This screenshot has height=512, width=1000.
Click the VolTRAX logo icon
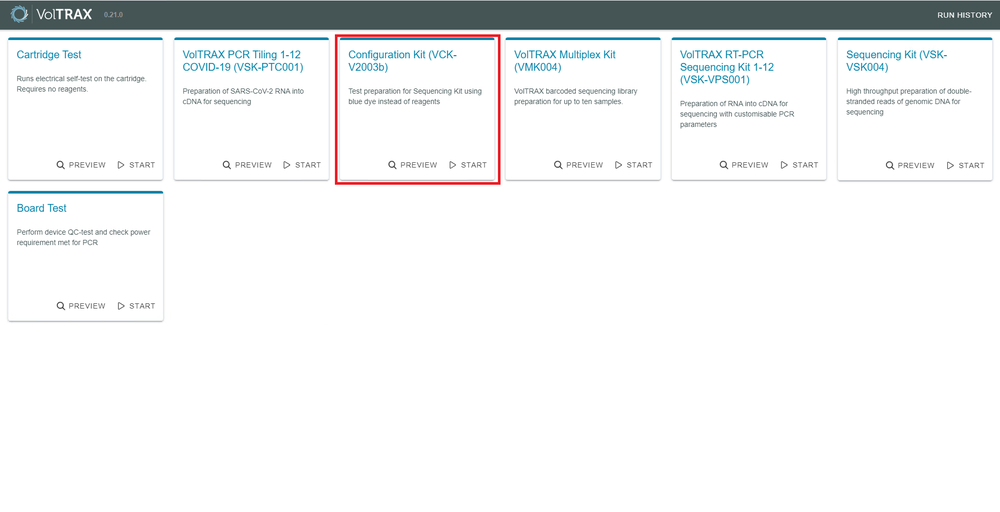tap(20, 14)
